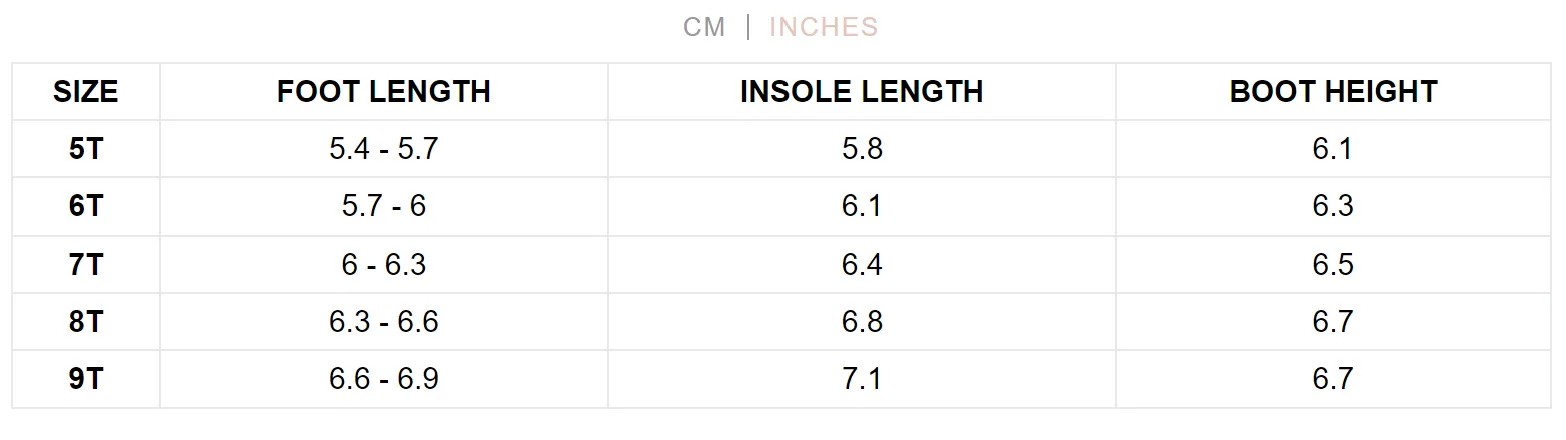Click the SIZE column header

click(86, 92)
